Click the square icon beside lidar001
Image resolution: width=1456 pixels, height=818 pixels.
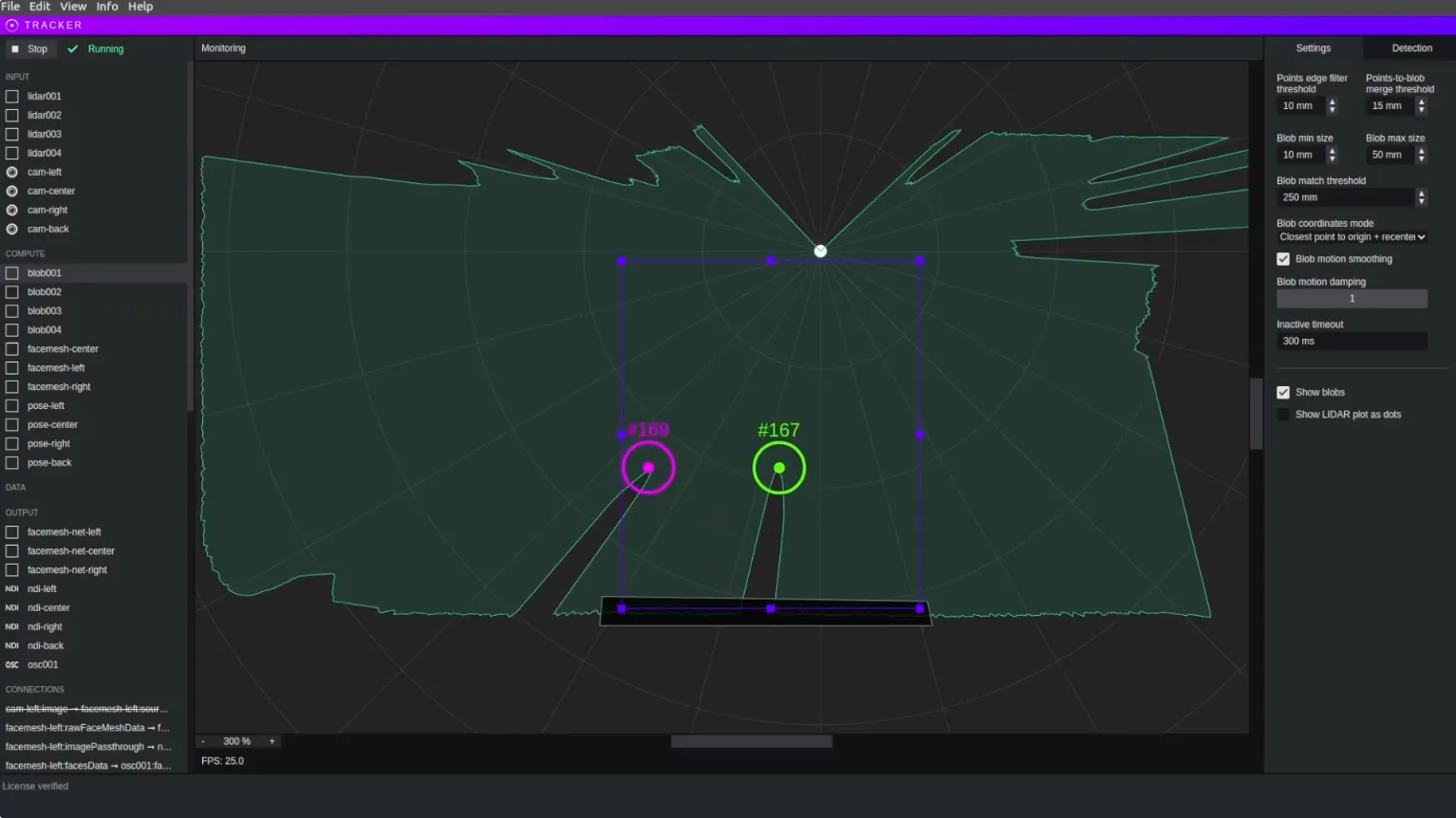12,96
